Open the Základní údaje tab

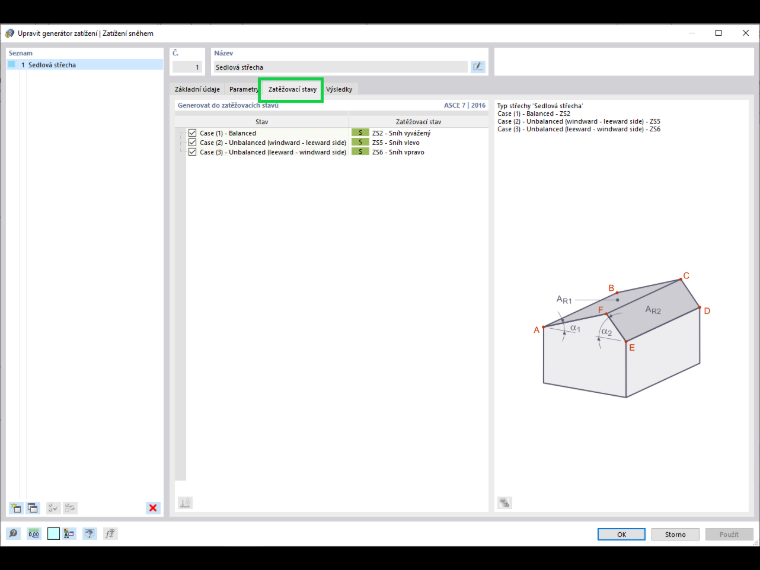[197, 89]
